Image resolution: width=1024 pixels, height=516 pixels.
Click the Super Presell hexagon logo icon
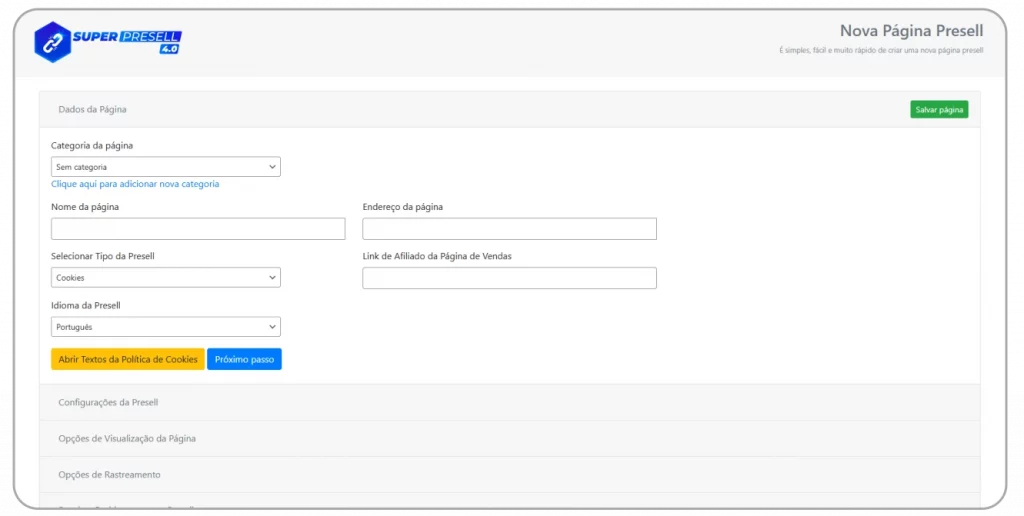point(52,42)
